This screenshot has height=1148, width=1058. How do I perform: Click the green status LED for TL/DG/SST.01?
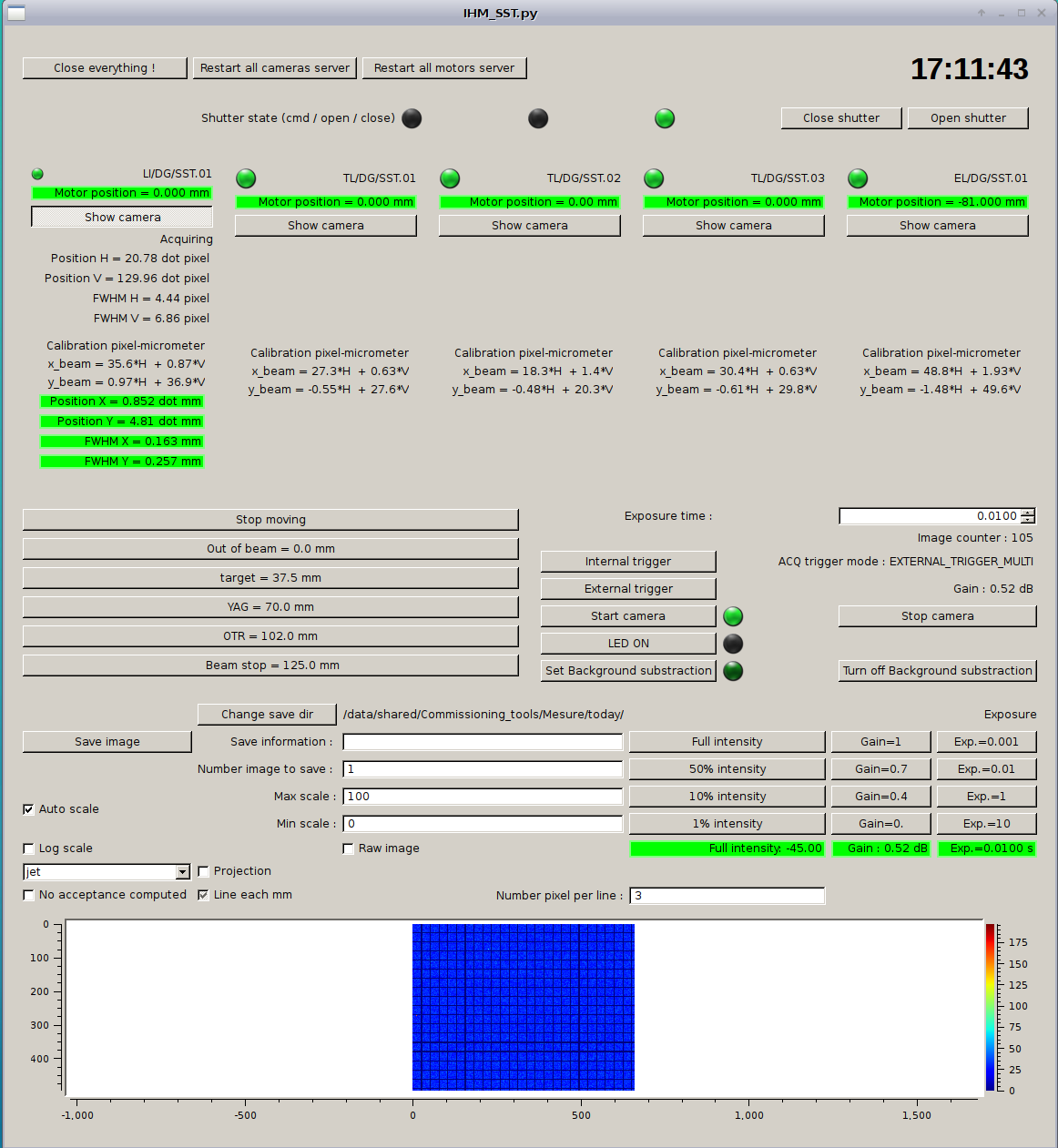tap(246, 178)
